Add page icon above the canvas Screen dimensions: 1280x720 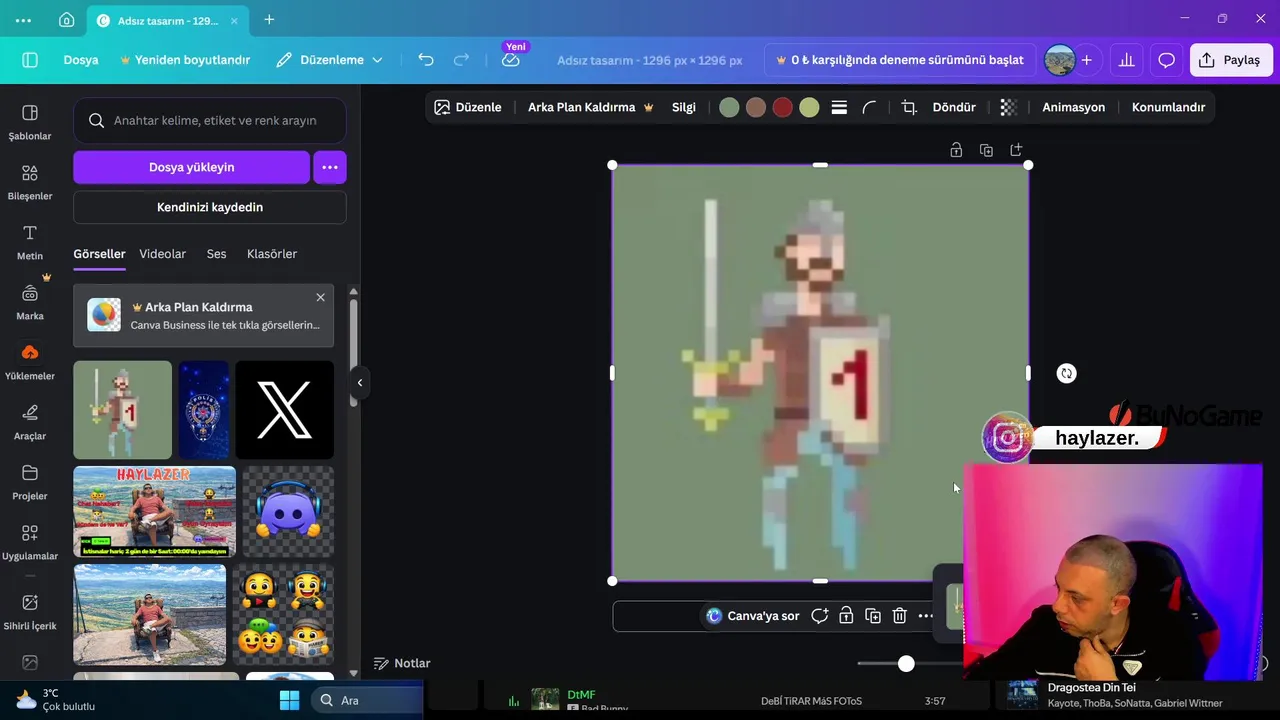tap(1016, 150)
